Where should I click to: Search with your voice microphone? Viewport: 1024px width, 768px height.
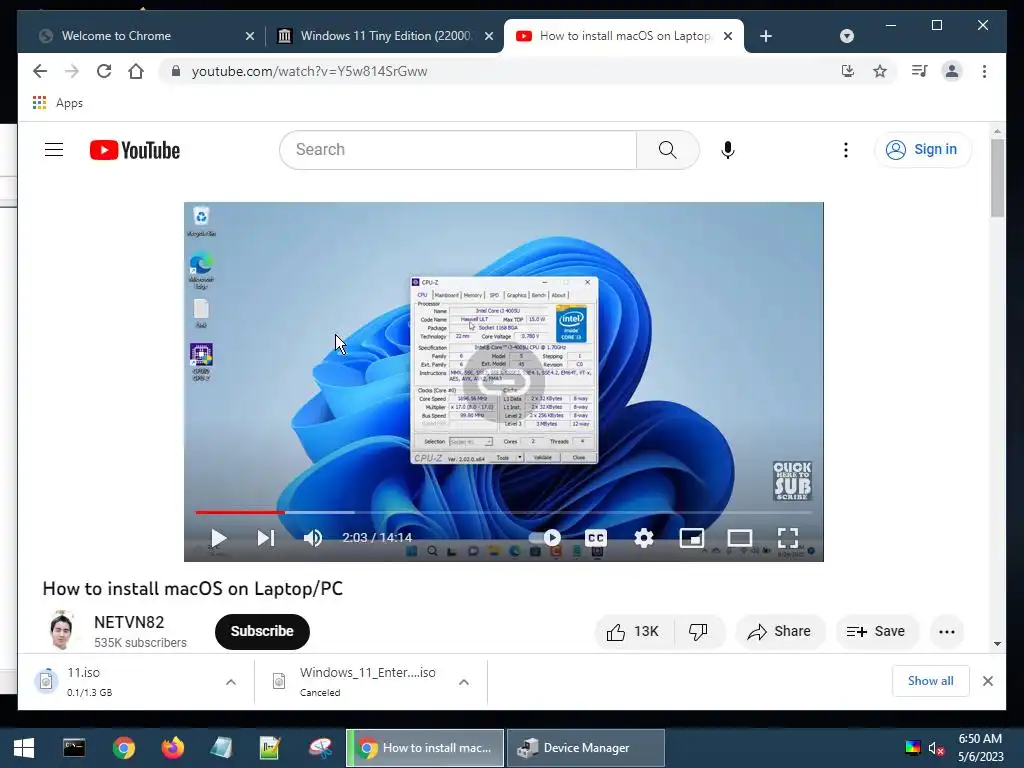(x=728, y=150)
